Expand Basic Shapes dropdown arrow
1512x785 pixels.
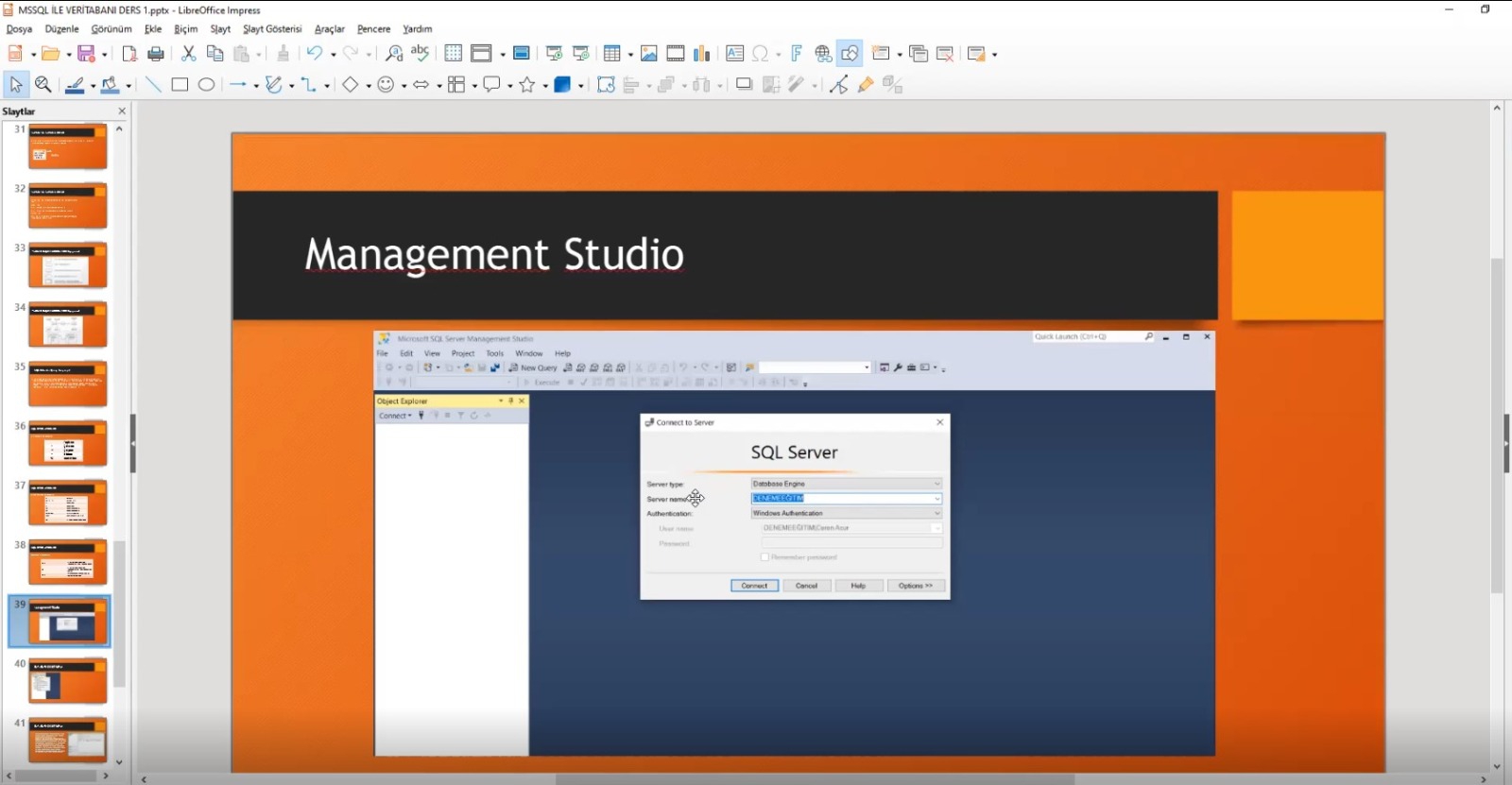point(369,86)
